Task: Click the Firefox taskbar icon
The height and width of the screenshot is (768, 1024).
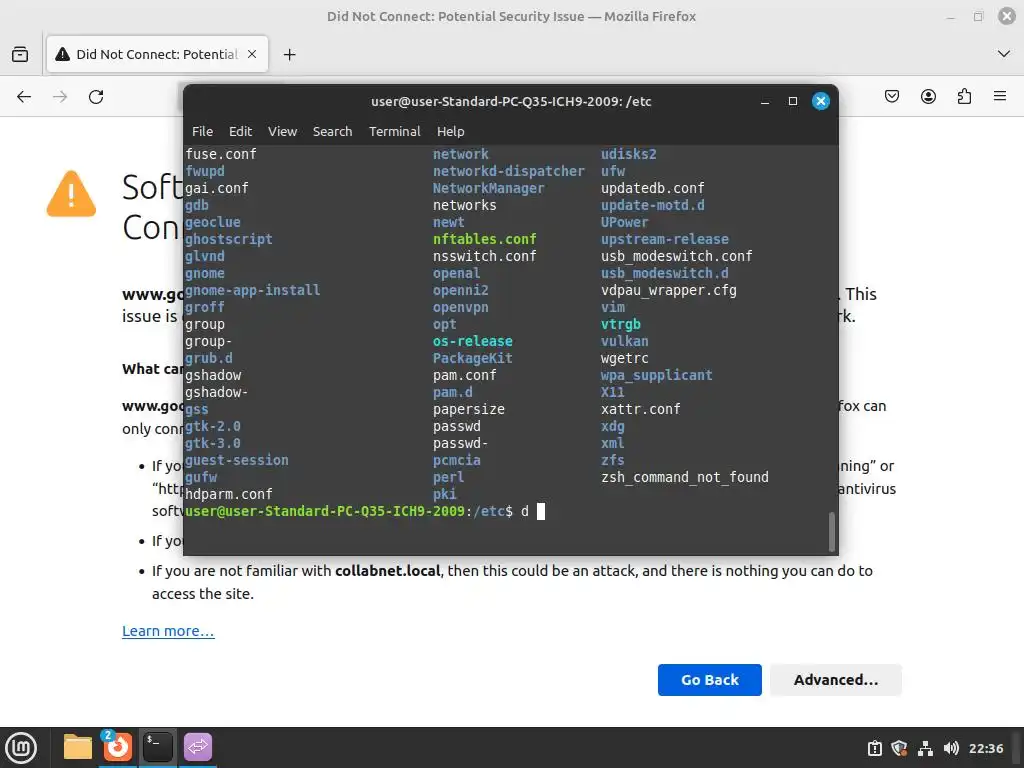Action: pos(118,747)
